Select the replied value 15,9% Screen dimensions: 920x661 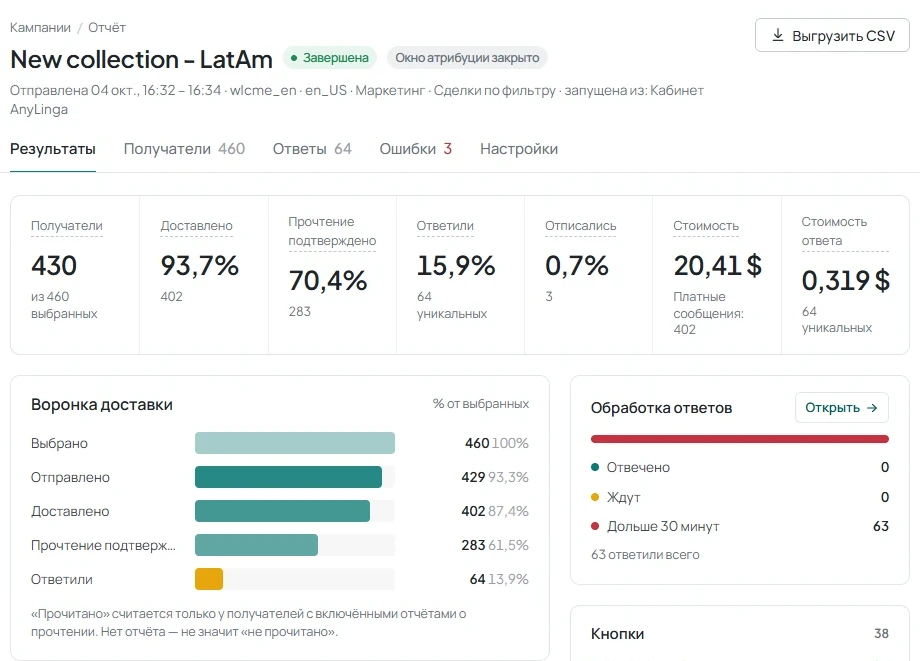point(456,266)
